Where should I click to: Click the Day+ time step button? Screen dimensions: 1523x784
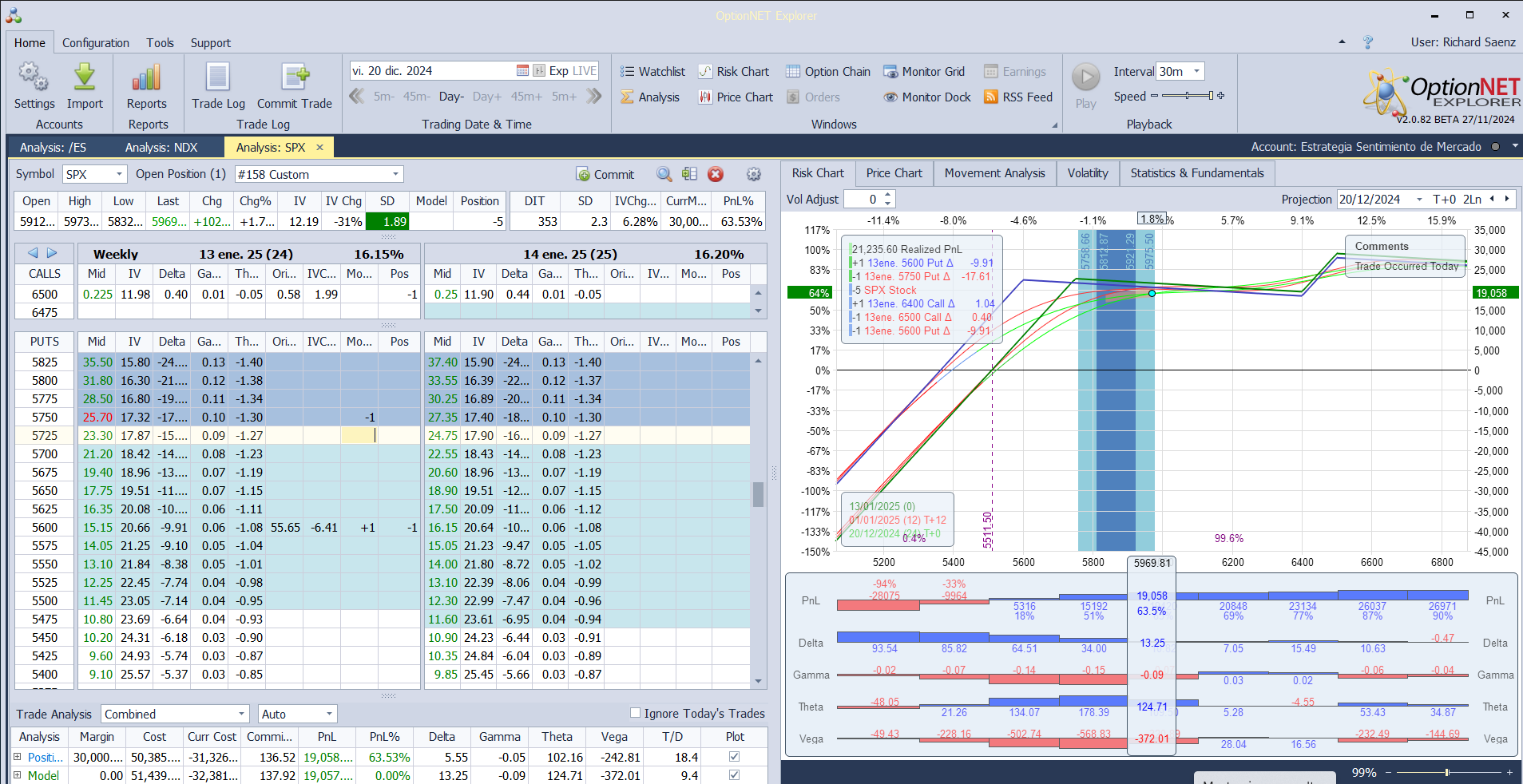point(487,97)
